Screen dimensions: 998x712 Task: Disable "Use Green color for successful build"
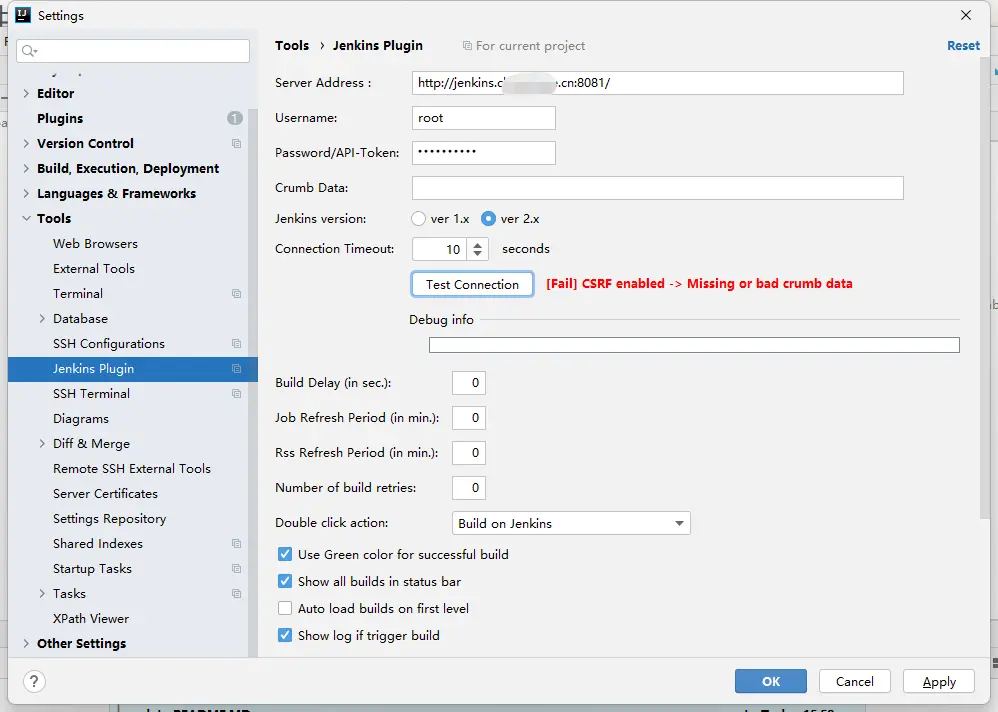pos(284,554)
